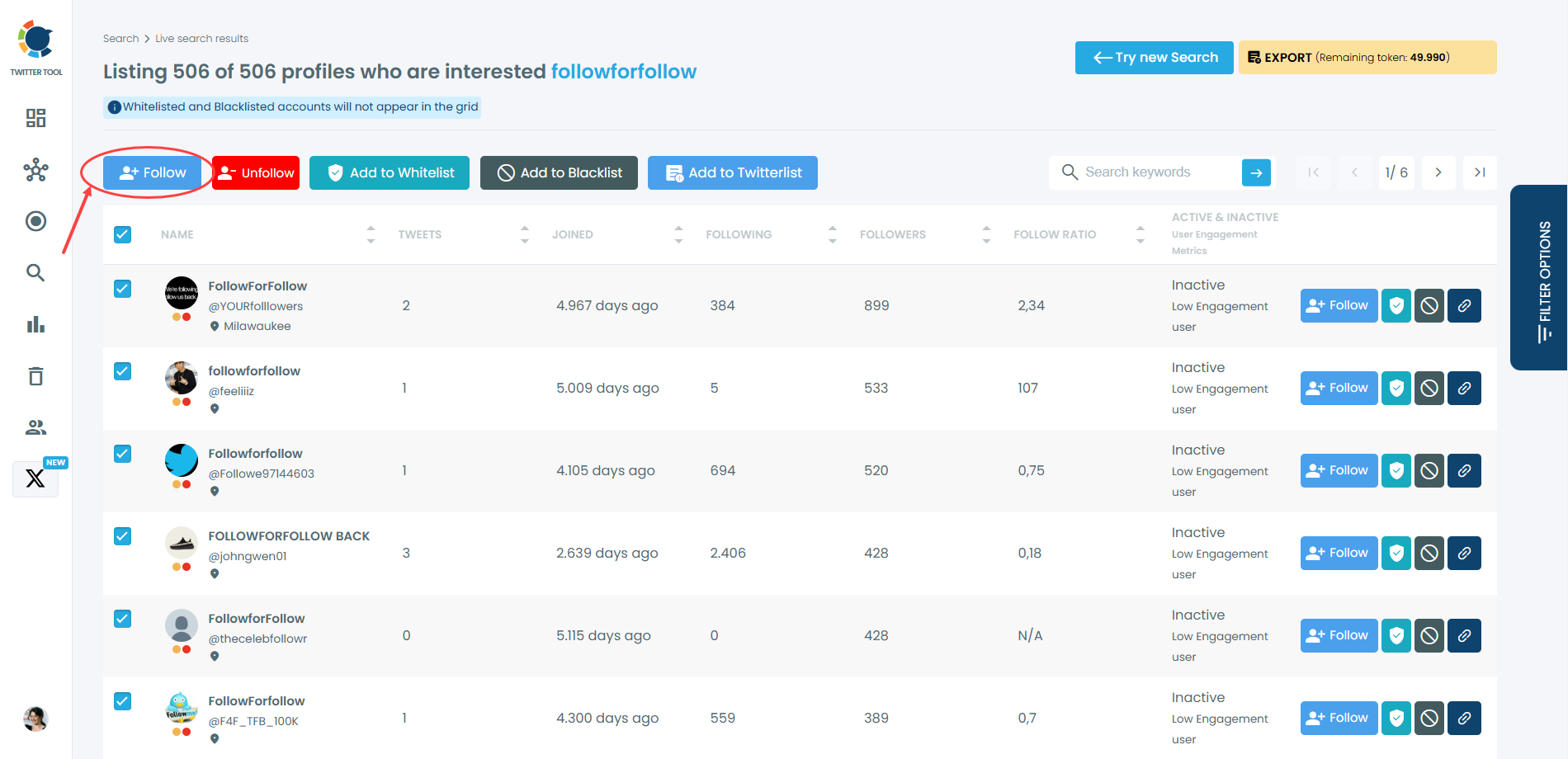Screen dimensions: 1568x759
Task: Open the search icon in sidebar
Action: pyautogui.click(x=35, y=272)
